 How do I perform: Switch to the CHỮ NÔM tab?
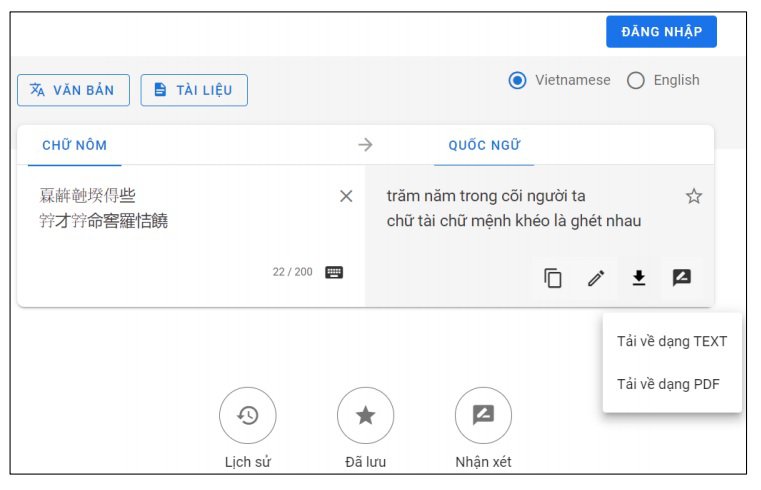tap(74, 145)
